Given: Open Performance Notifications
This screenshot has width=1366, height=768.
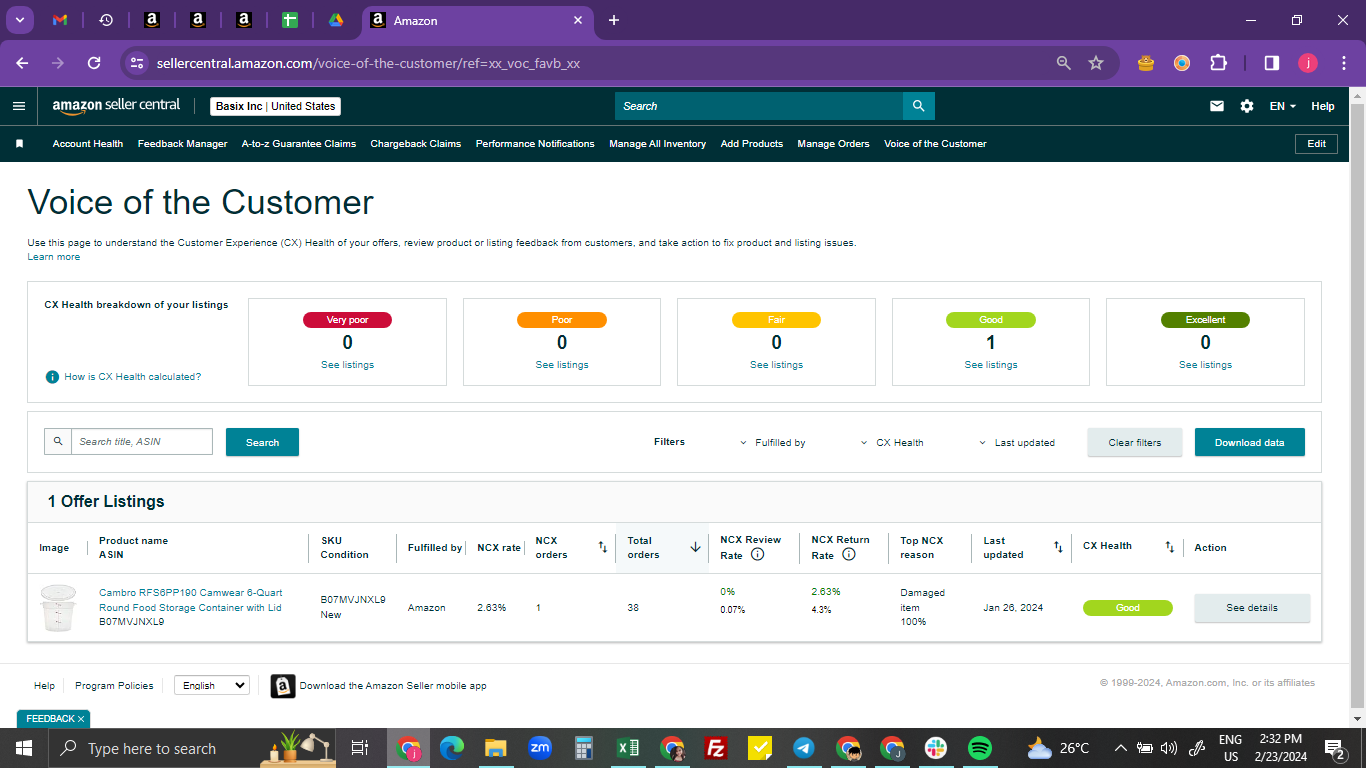Looking at the screenshot, I should pyautogui.click(x=535, y=144).
